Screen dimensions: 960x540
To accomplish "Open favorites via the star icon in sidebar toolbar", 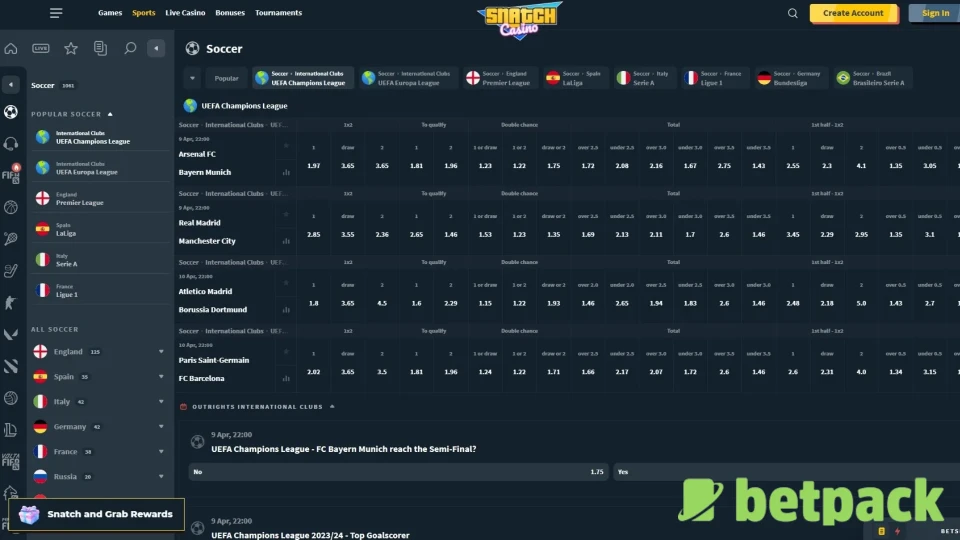I will [x=71, y=48].
